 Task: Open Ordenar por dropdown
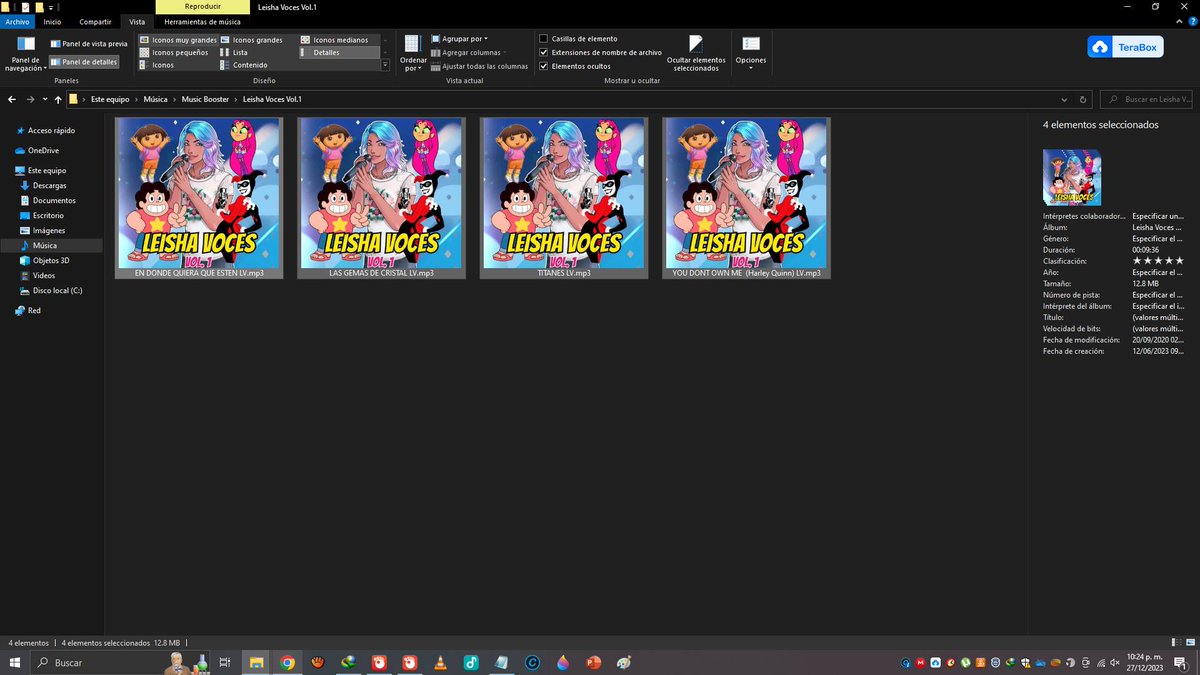point(413,53)
